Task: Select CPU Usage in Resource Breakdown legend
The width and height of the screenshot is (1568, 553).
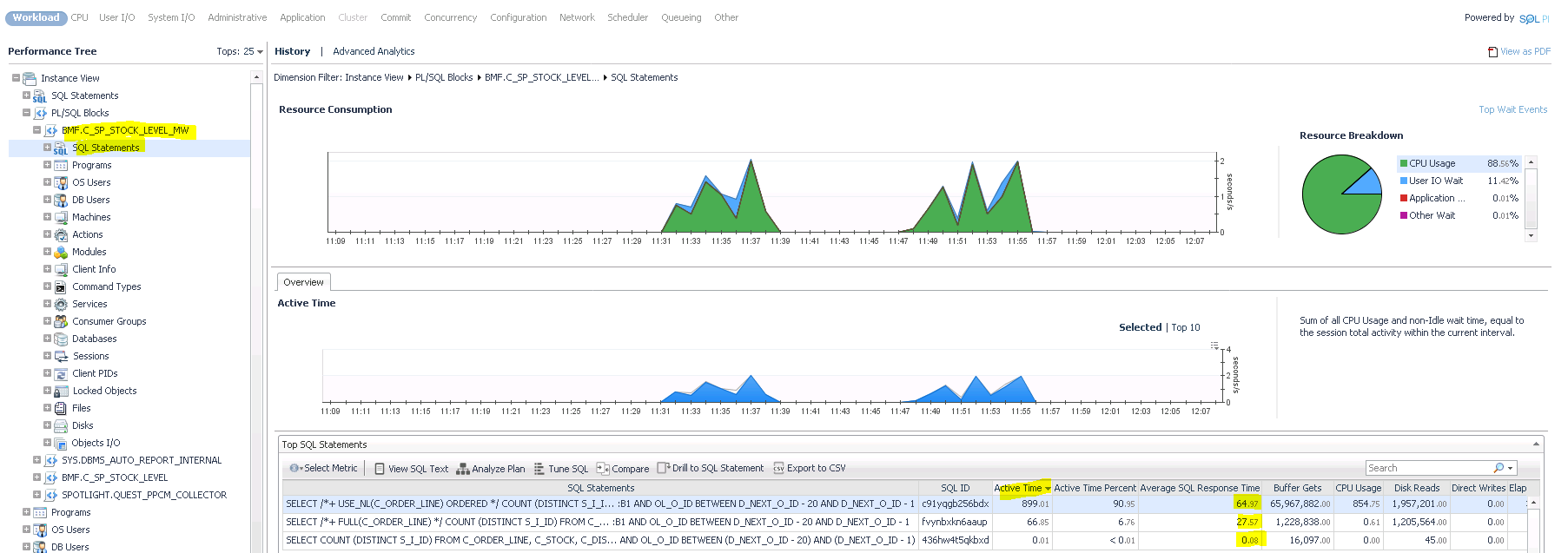Action: coord(1432,163)
